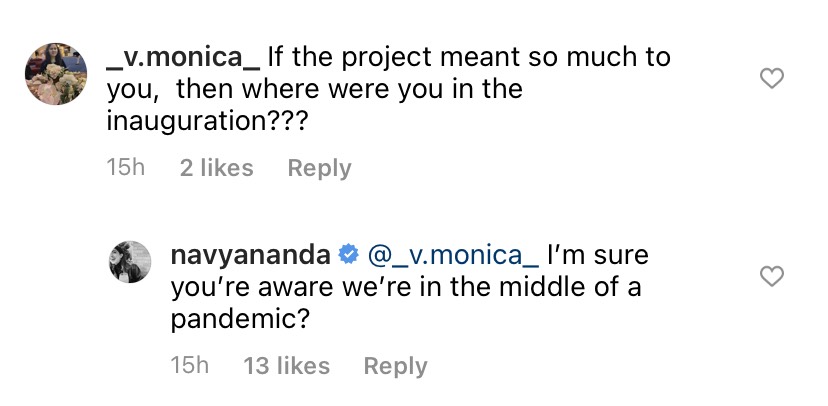Screen dimensions: 828x406
Task: Open navyananda's profile avatar
Action: click(131, 264)
